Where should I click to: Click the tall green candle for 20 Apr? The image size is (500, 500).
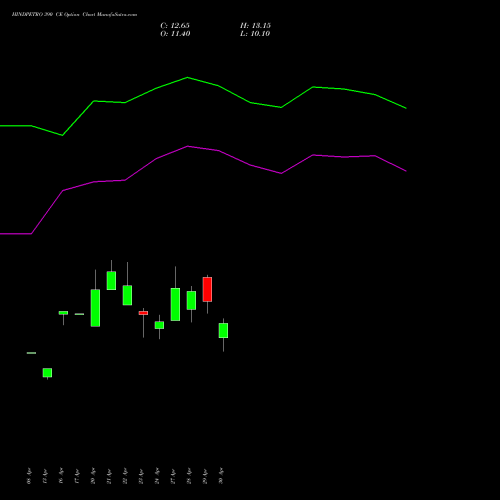pos(95,308)
